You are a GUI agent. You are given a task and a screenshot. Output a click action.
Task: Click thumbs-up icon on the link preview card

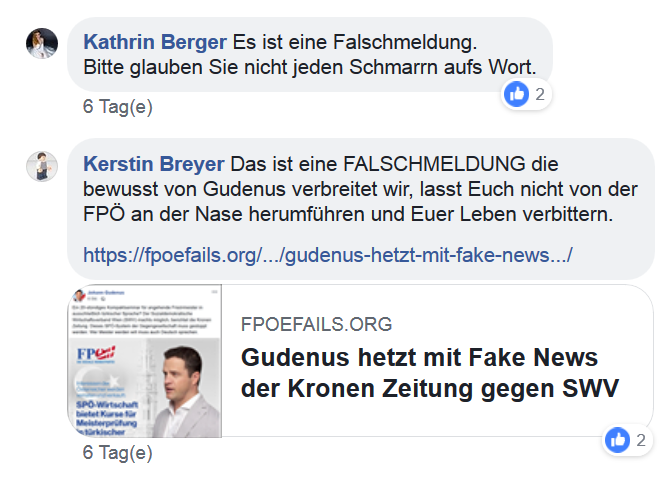pyautogui.click(x=617, y=440)
